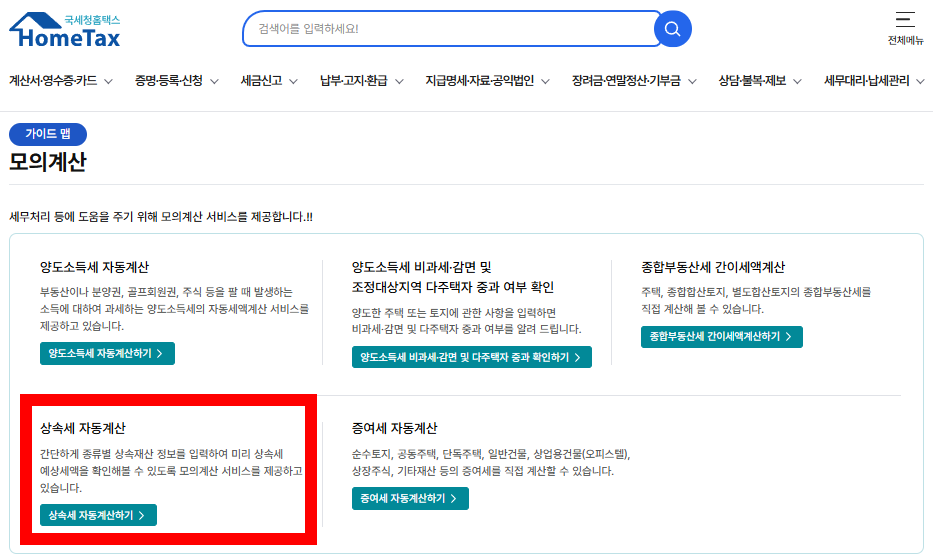
Task: Open the 상담·불복·제보 menu
Action: pyautogui.click(x=752, y=80)
